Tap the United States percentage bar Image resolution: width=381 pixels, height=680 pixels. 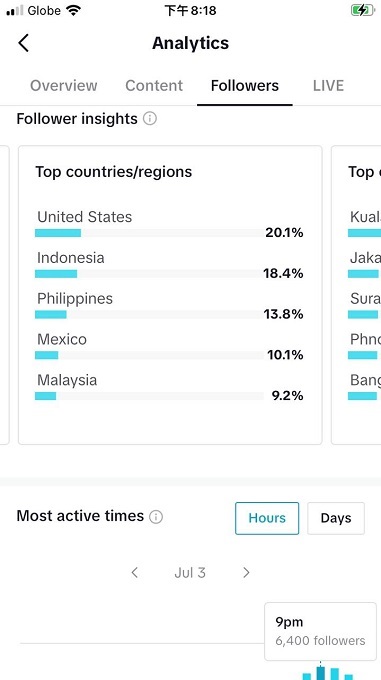[149, 233]
